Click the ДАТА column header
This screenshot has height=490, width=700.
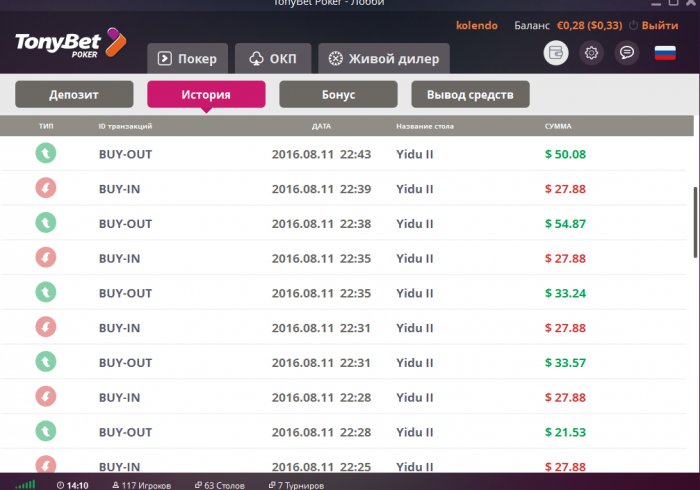(321, 126)
